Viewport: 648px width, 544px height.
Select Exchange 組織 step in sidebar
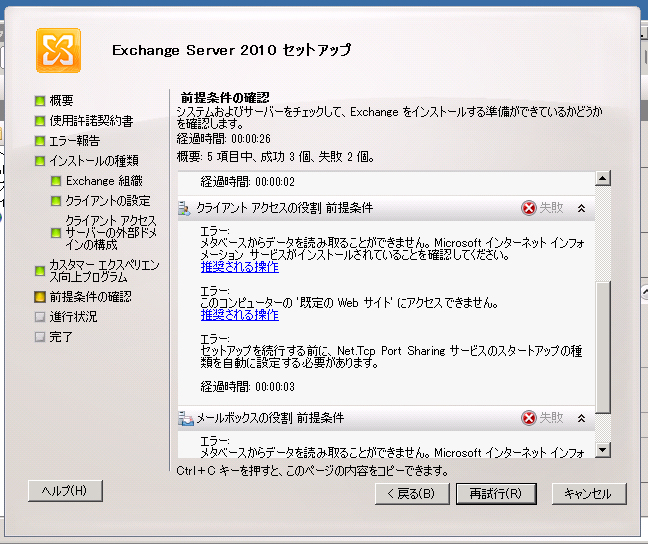(x=104, y=181)
